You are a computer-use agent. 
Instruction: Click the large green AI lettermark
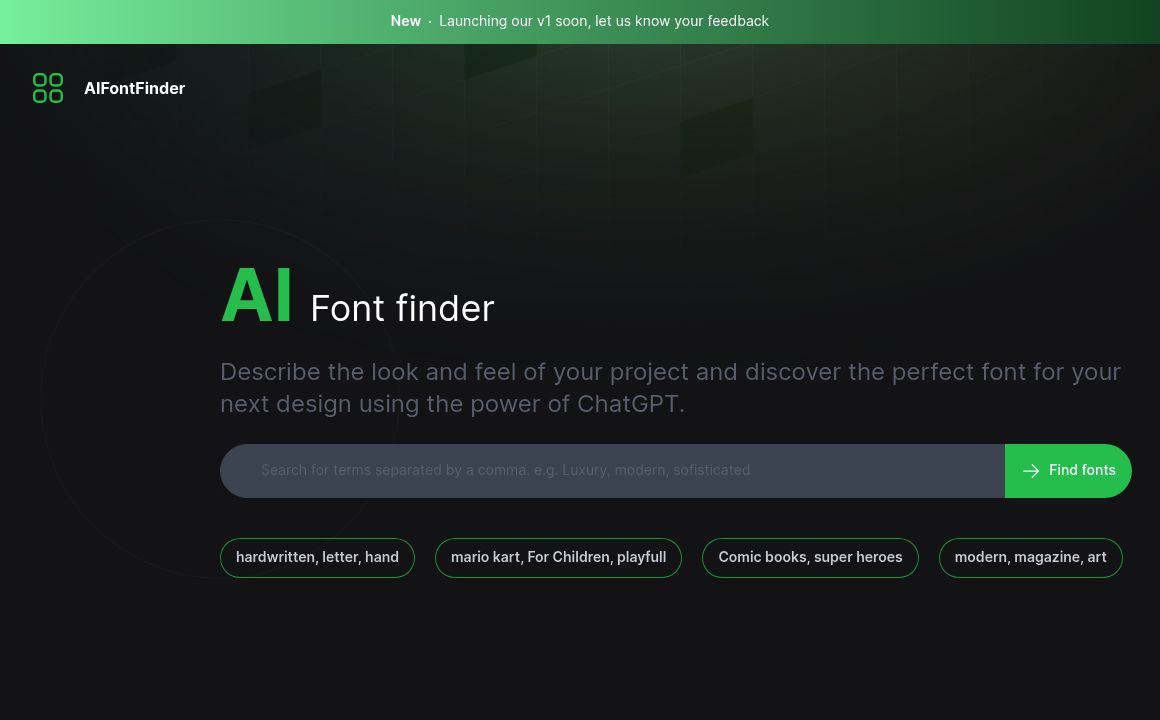pos(257,294)
